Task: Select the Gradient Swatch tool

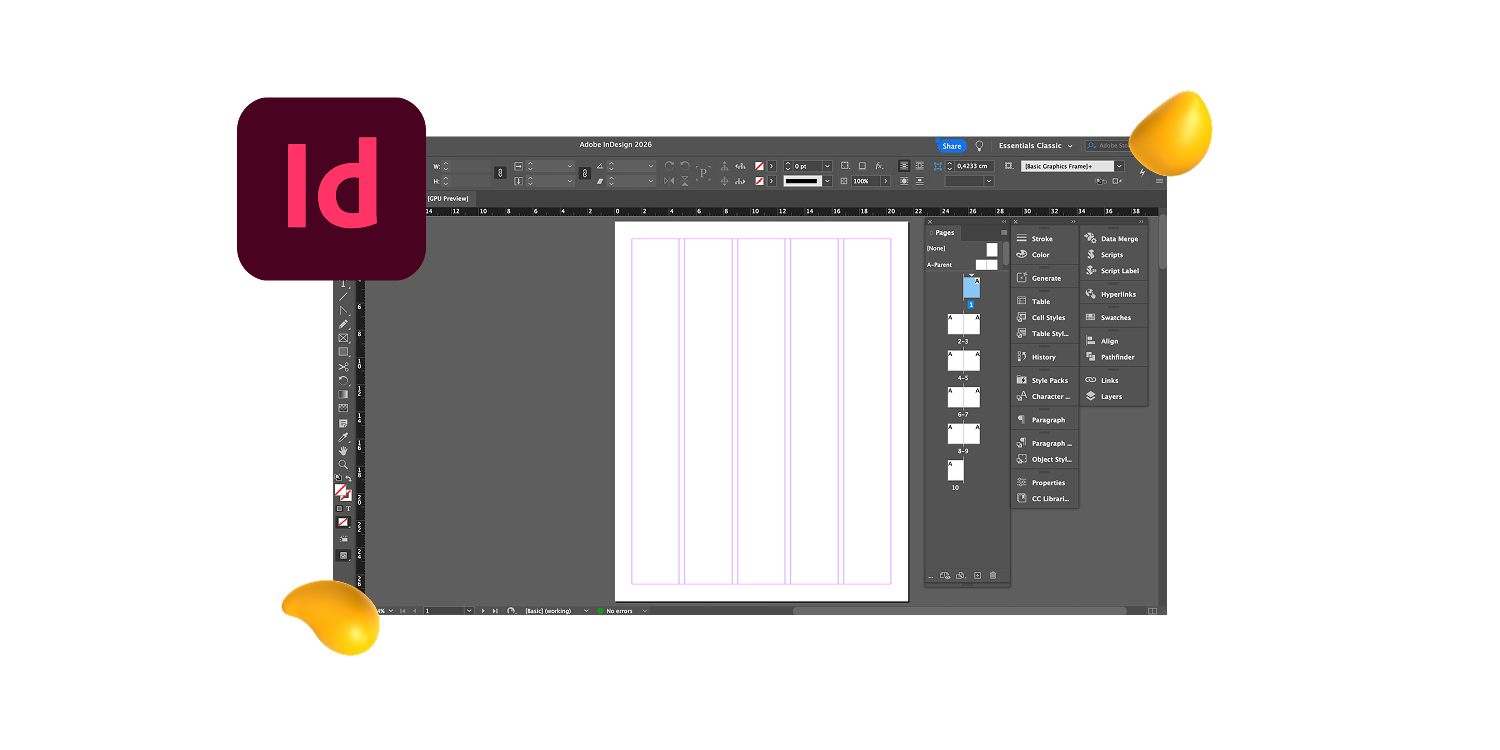Action: (343, 394)
